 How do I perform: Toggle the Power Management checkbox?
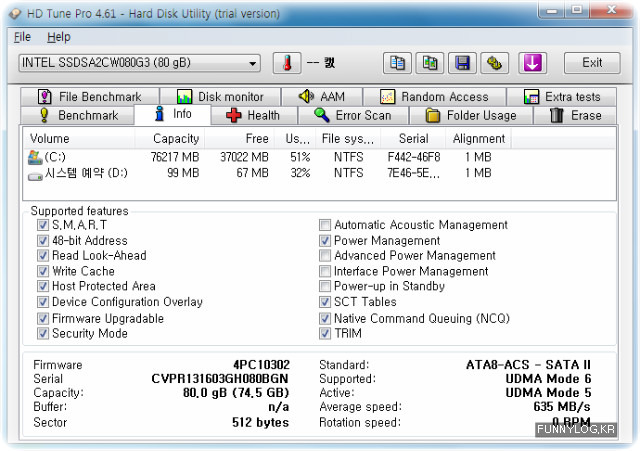pos(325,240)
